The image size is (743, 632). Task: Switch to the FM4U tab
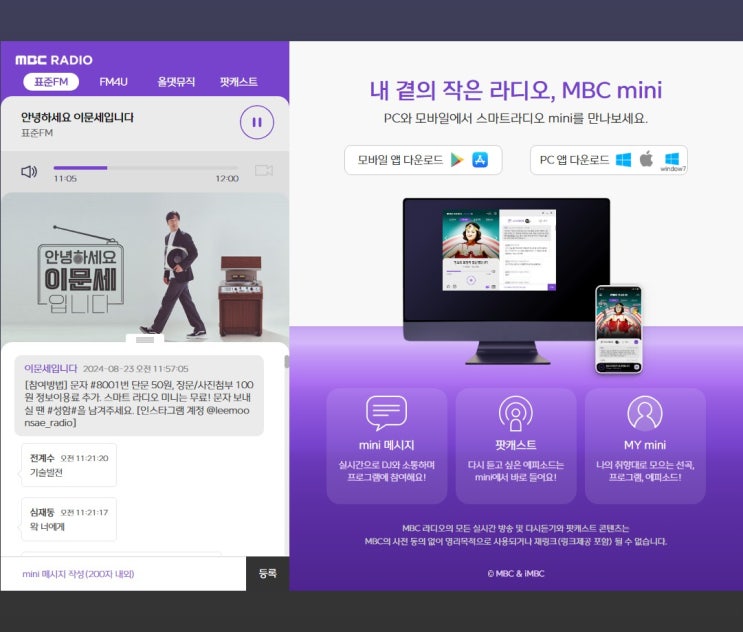(113, 81)
